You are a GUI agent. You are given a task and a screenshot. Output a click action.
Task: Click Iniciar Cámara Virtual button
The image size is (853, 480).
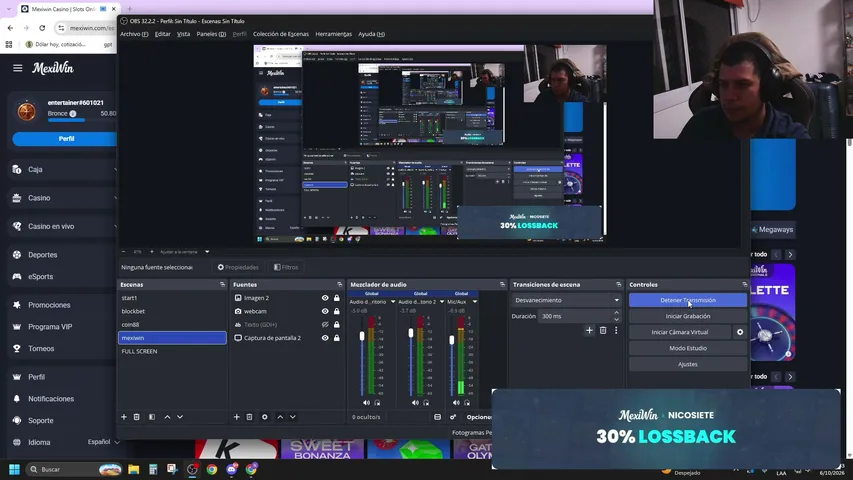[680, 332]
